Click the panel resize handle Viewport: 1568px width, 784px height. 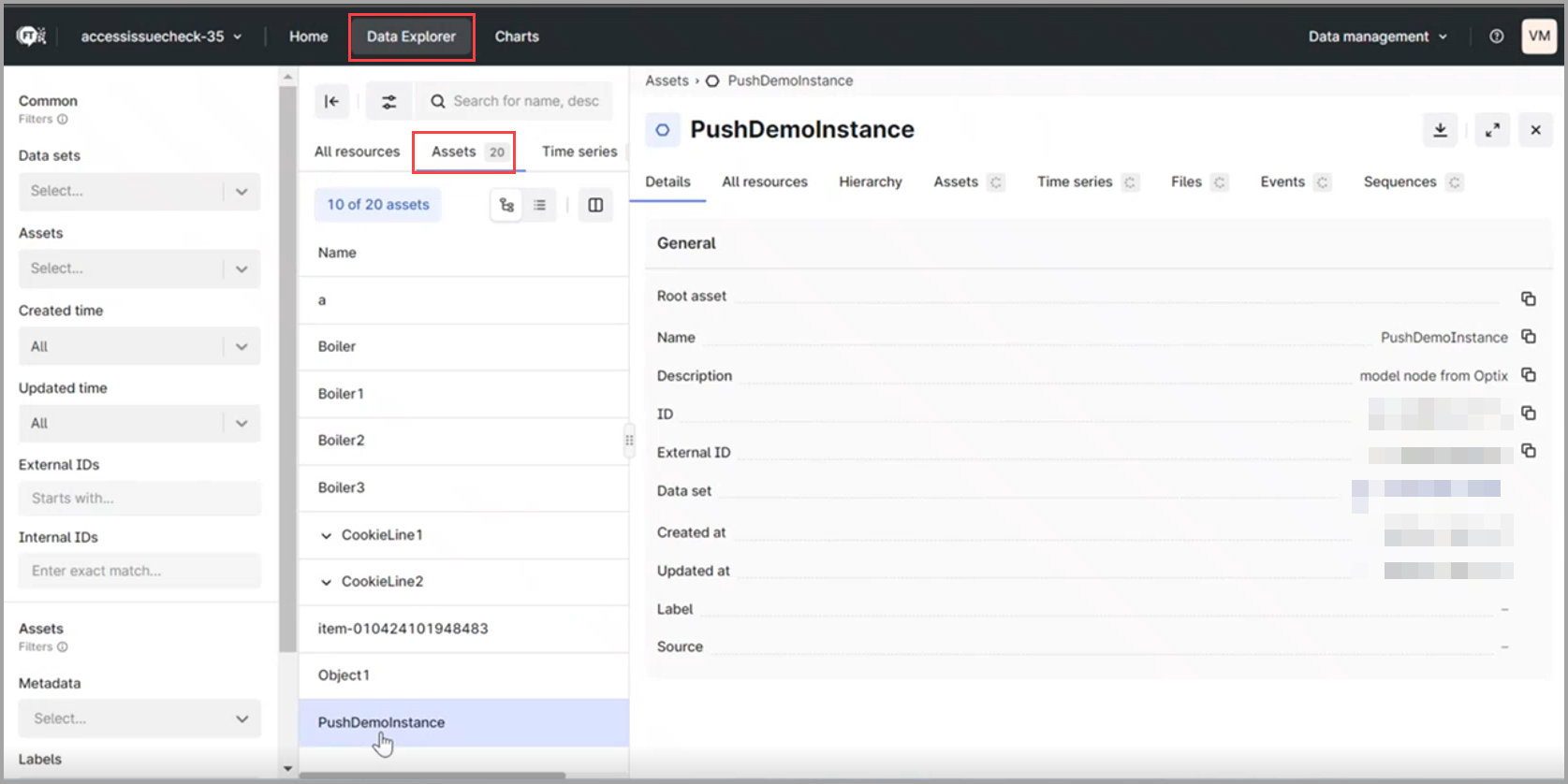tap(629, 440)
